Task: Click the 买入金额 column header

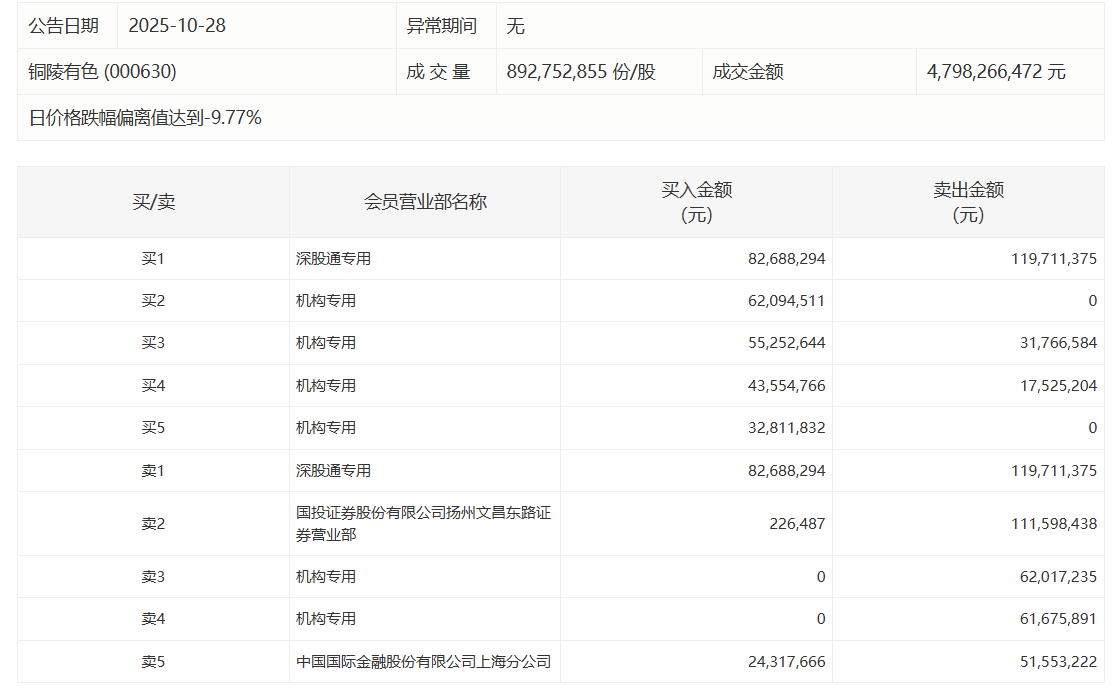Action: [x=696, y=202]
